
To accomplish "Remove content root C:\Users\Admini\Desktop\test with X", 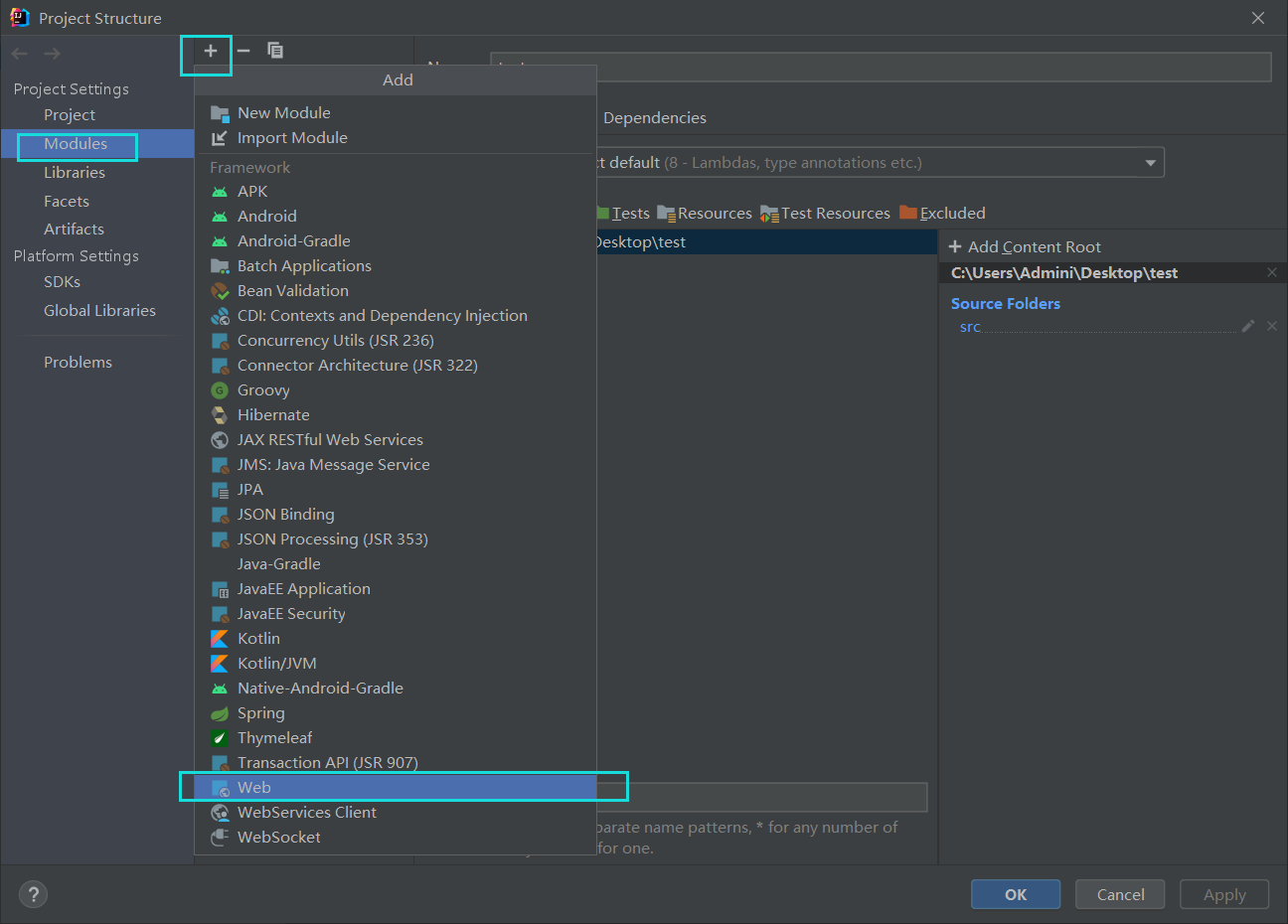I will pyautogui.click(x=1272, y=272).
